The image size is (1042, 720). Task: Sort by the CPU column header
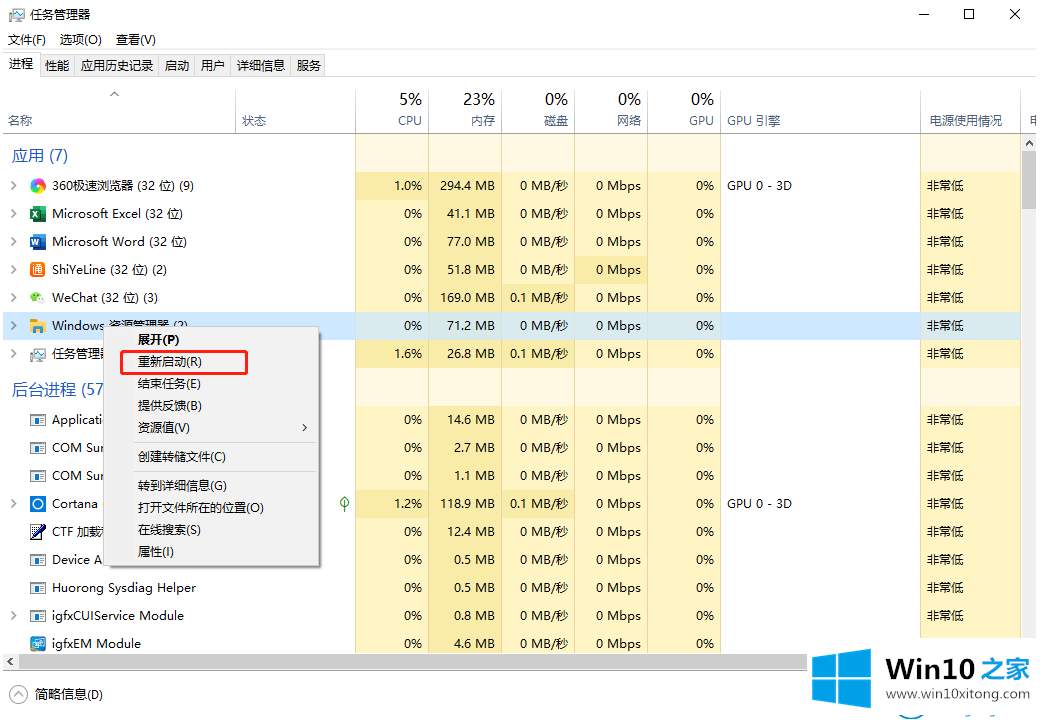point(392,110)
